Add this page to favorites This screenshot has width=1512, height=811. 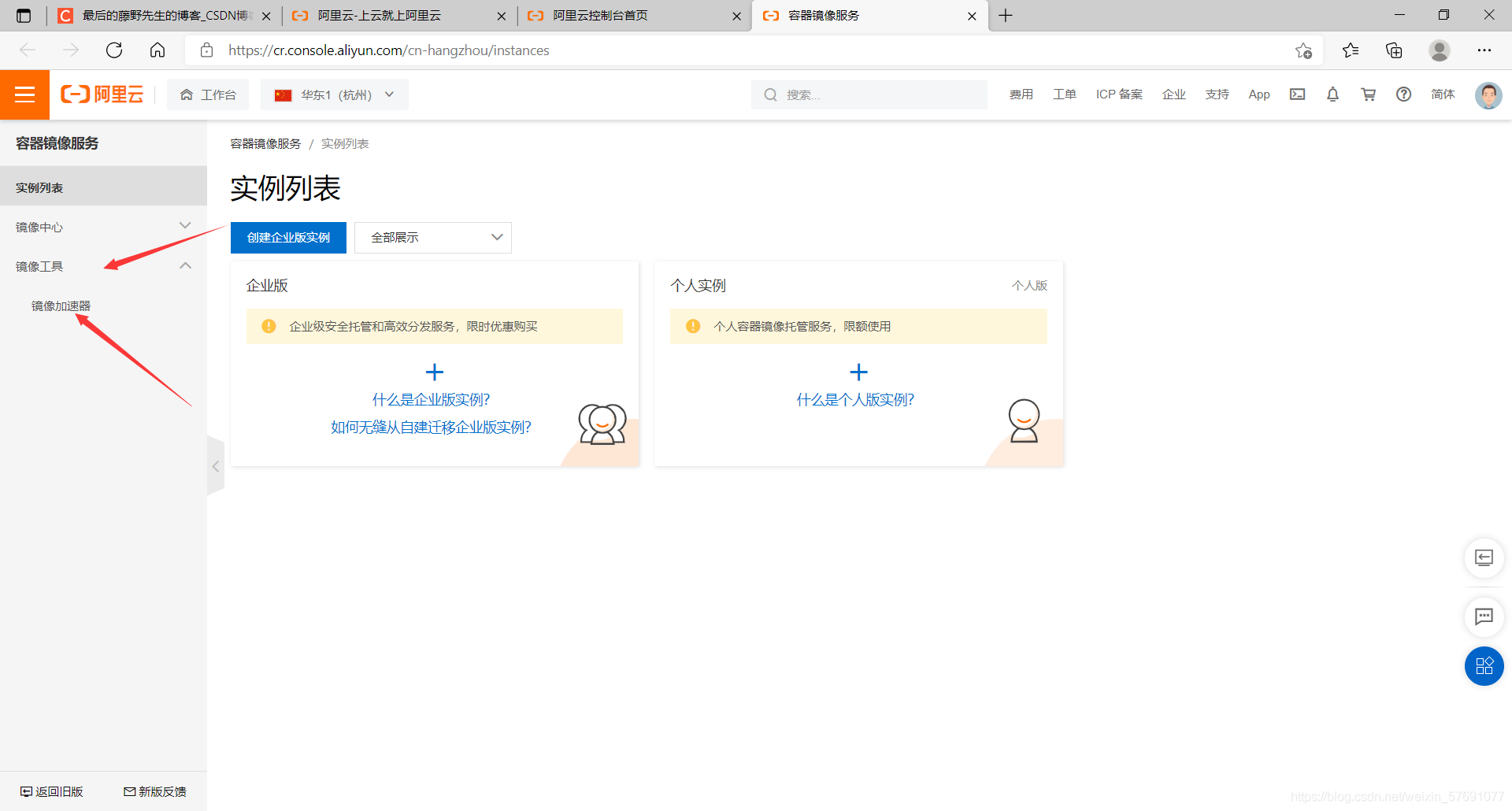1303,50
